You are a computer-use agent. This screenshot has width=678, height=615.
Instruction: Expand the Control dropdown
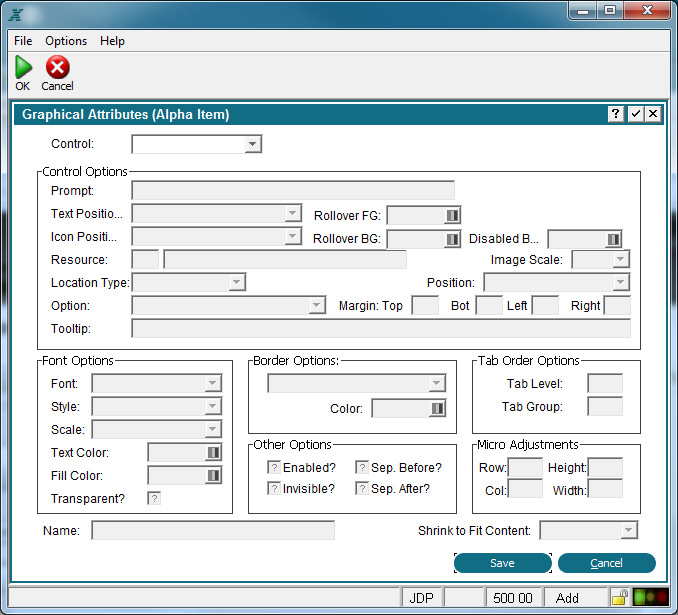click(x=253, y=144)
